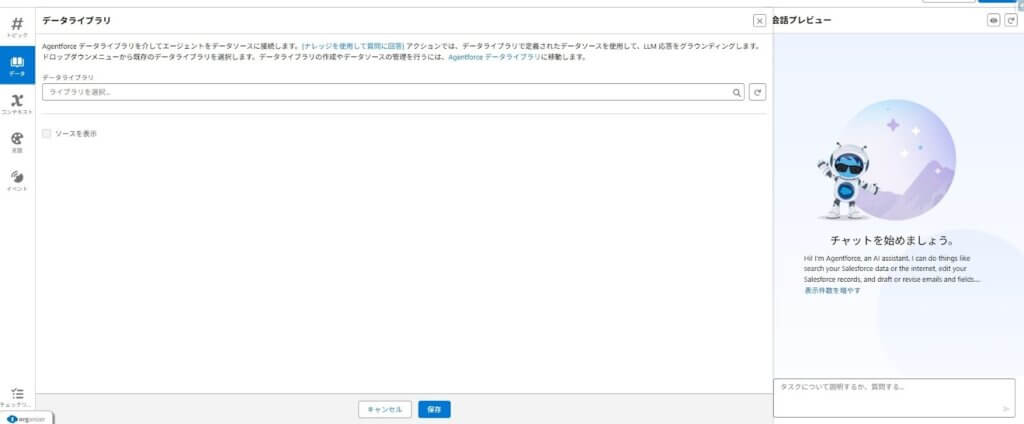Click the キャンセル button

[385, 410]
